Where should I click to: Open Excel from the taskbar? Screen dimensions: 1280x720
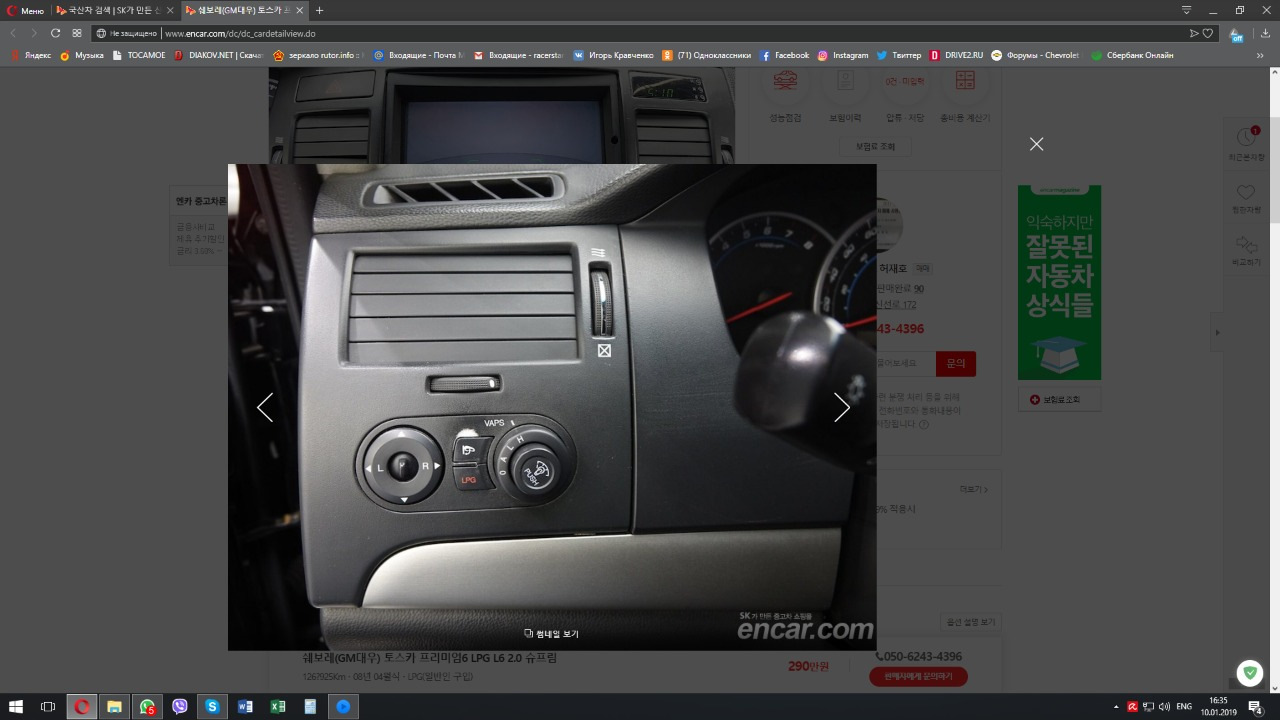pyautogui.click(x=278, y=706)
